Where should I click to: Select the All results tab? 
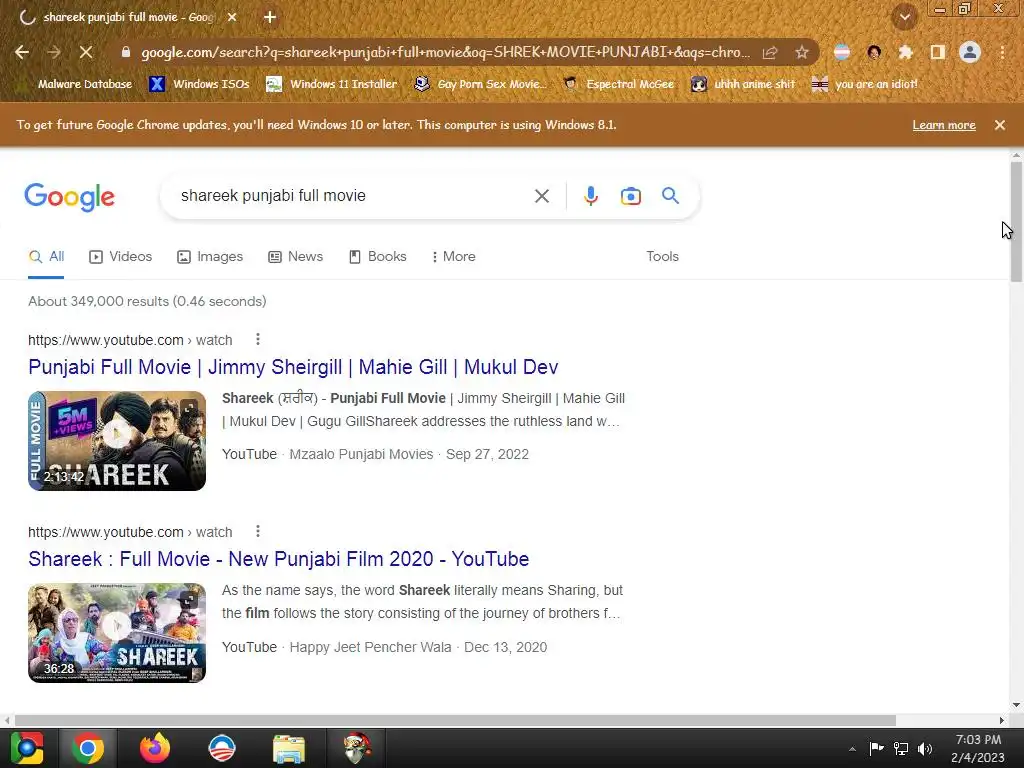46,257
